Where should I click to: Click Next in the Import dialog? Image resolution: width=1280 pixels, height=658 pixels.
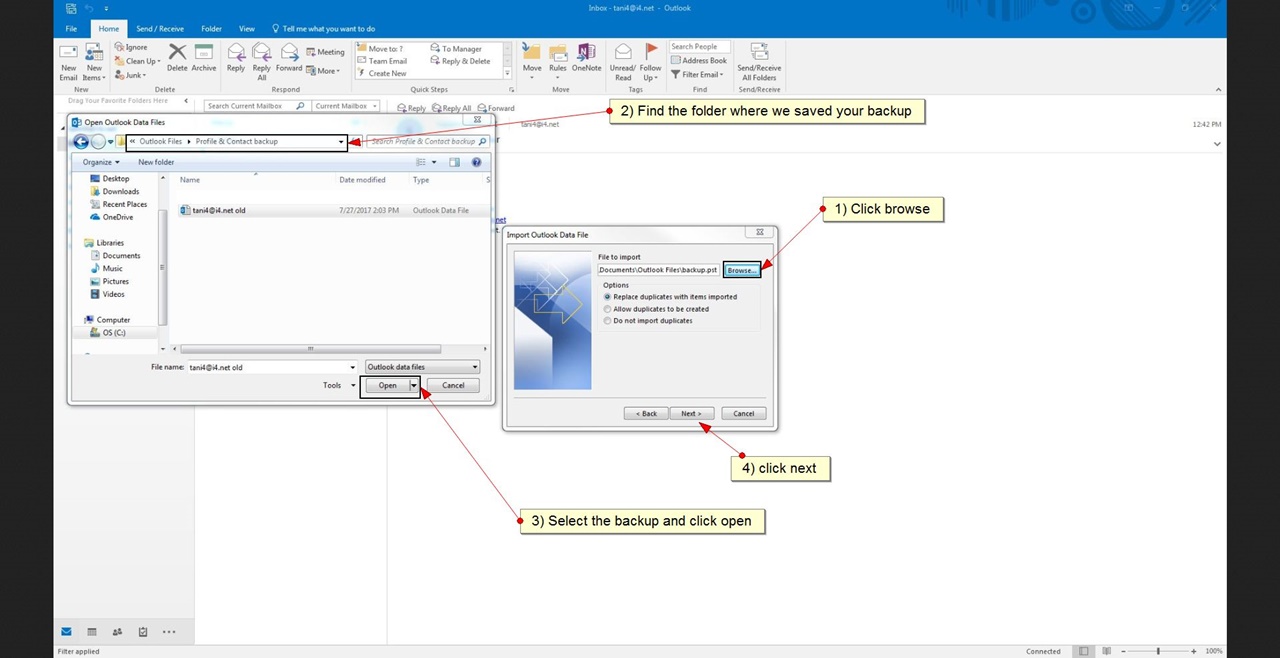[691, 413]
